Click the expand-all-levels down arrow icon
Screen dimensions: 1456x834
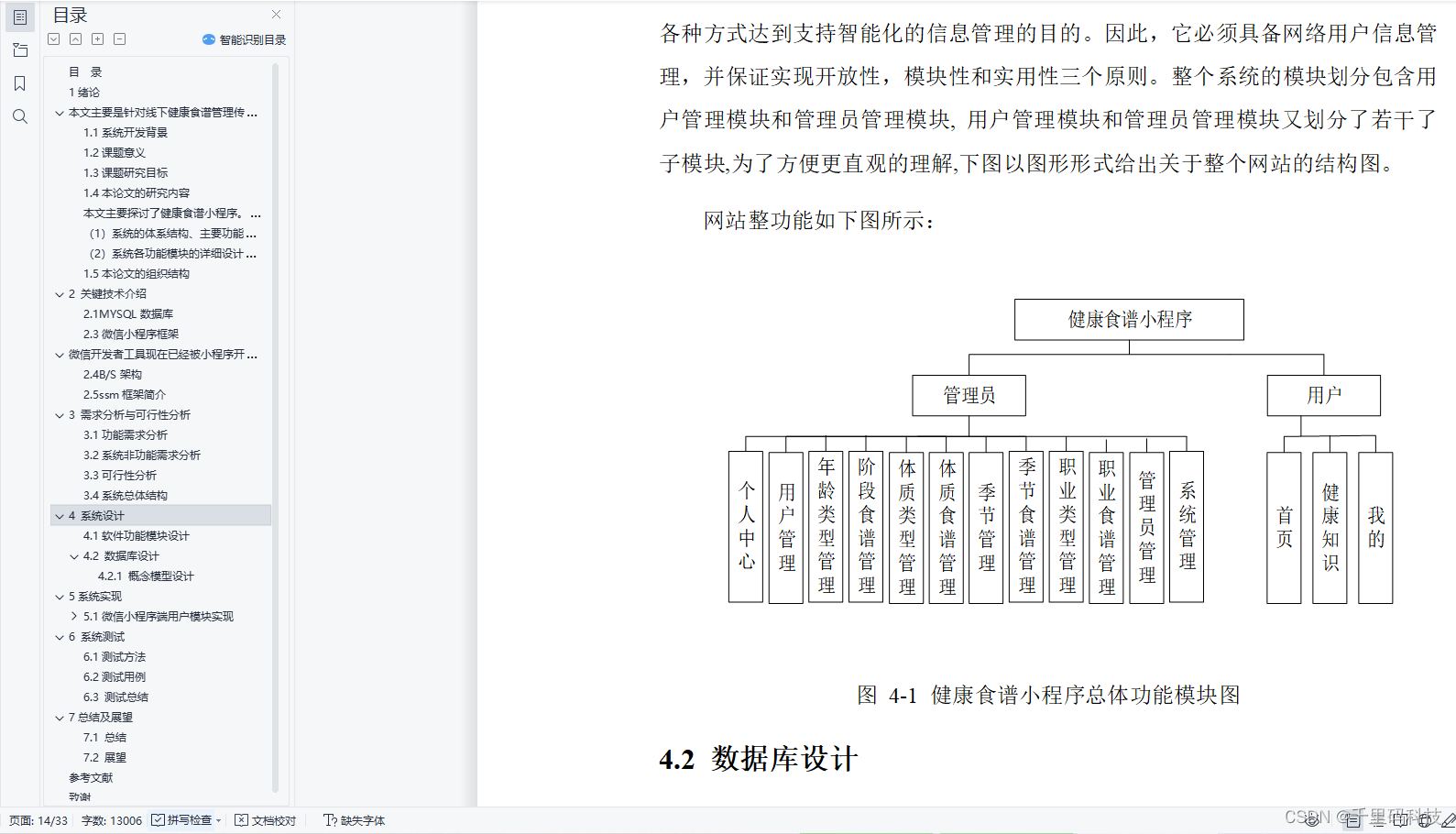coord(54,39)
